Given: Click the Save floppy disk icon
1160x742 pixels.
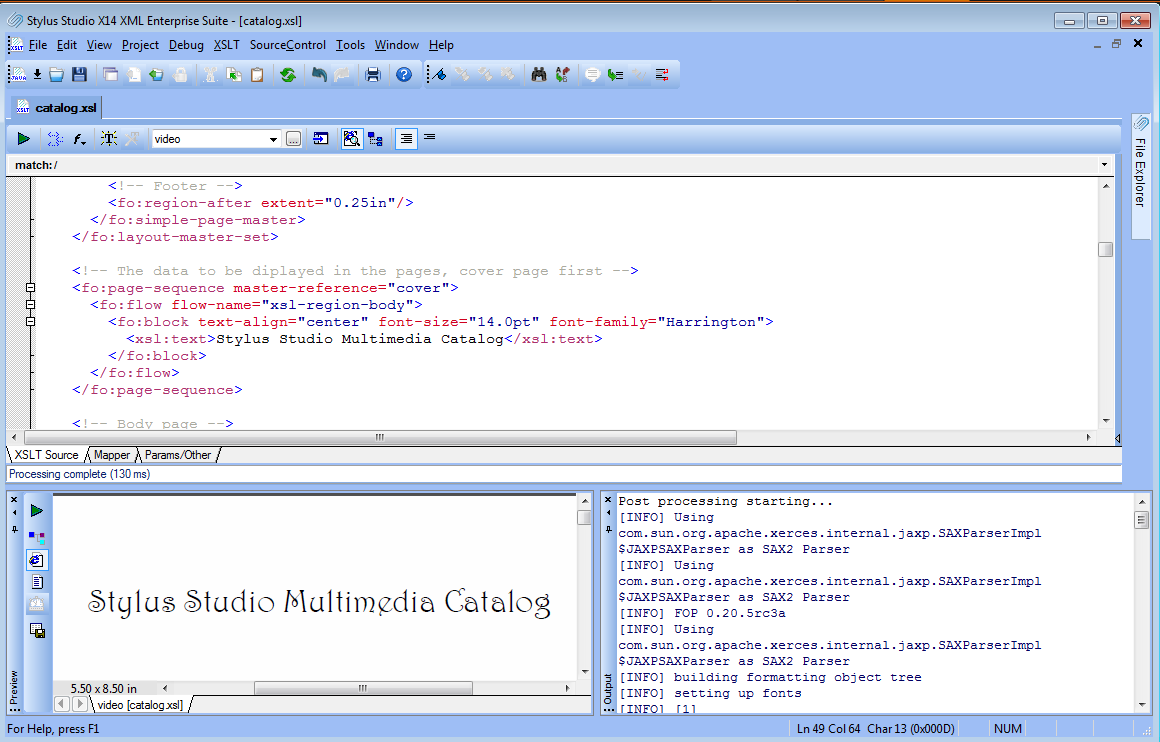Looking at the screenshot, I should click(x=79, y=75).
